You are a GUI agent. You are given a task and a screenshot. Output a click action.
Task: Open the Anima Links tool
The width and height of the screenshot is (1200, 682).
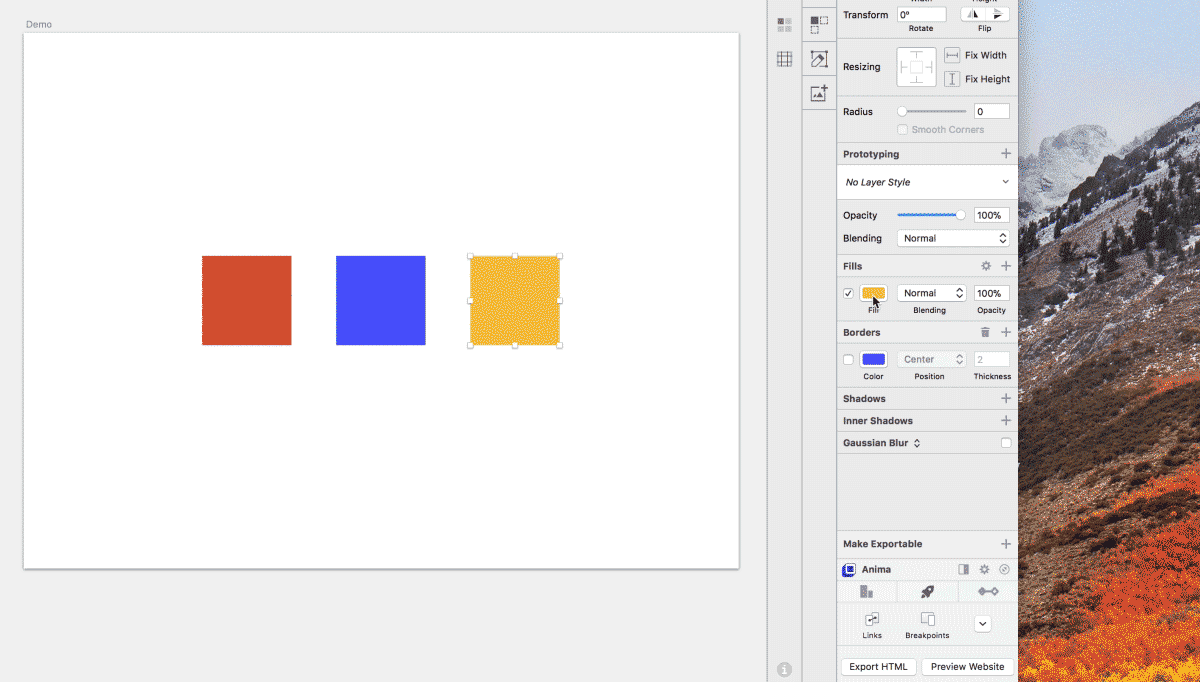(872, 625)
